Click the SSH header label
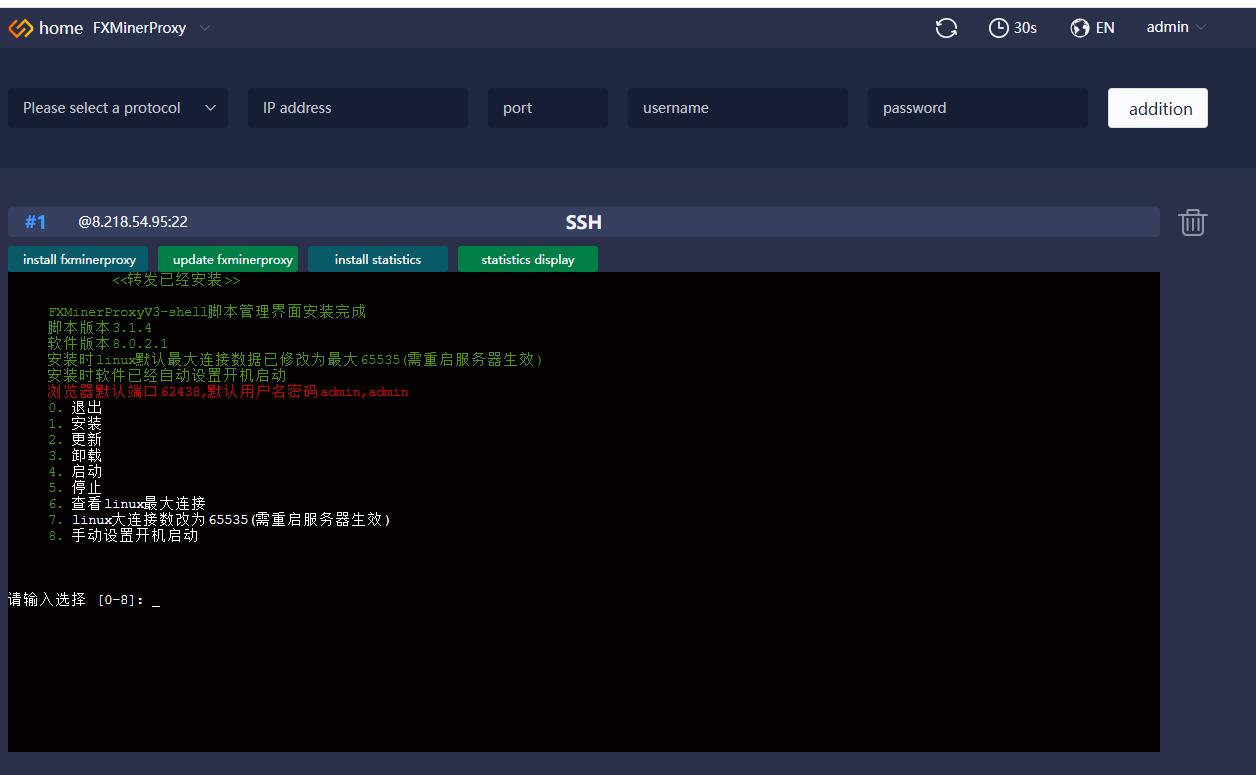The image size is (1256, 775). coord(584,222)
